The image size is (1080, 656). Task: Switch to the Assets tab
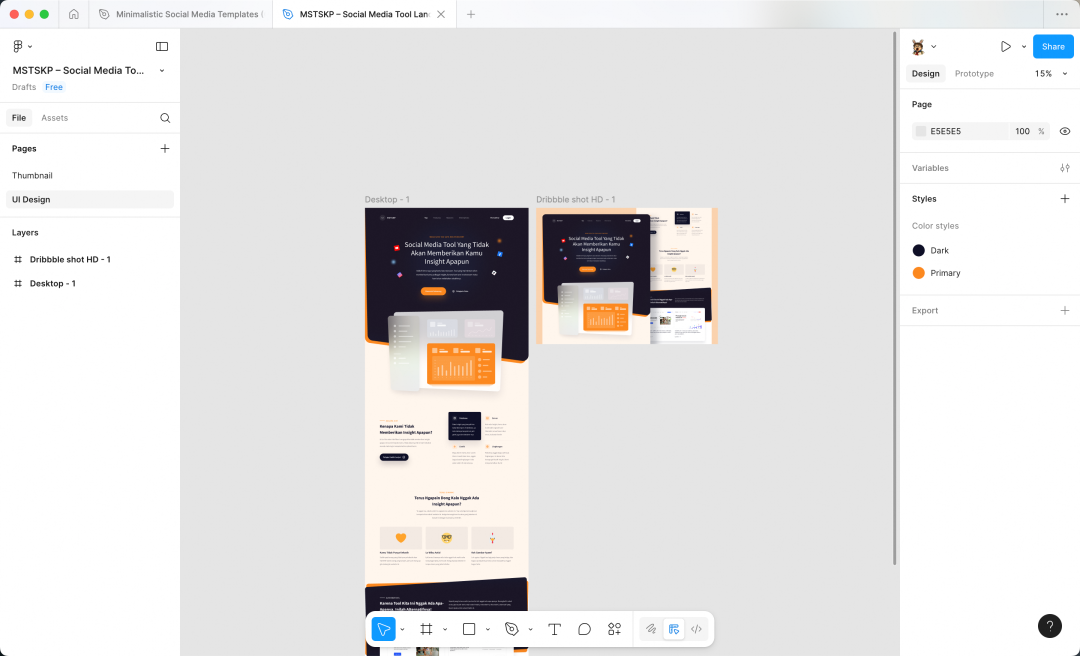[54, 118]
